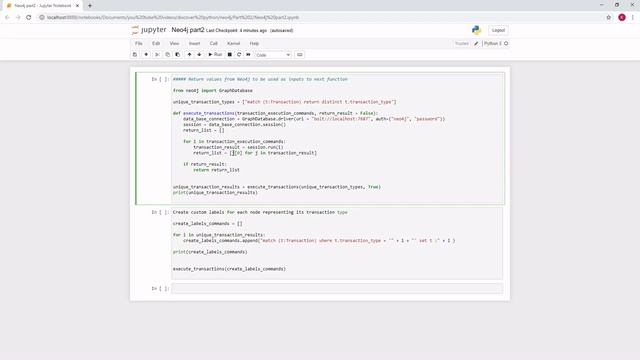The width and height of the screenshot is (640, 360).
Task: Close the Neo4j part2 browser tab
Action: [77, 6]
